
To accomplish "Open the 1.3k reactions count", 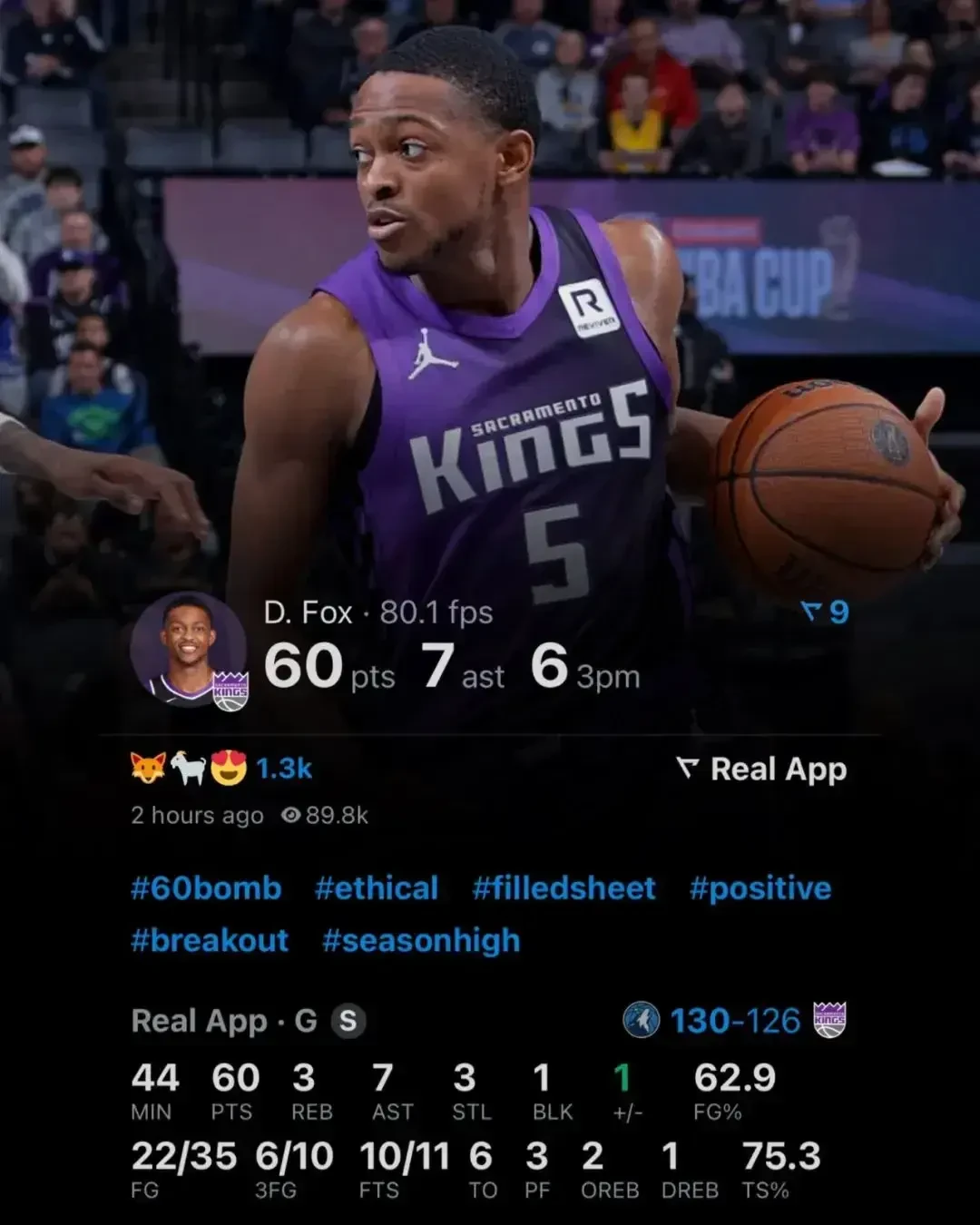I will pos(284,769).
